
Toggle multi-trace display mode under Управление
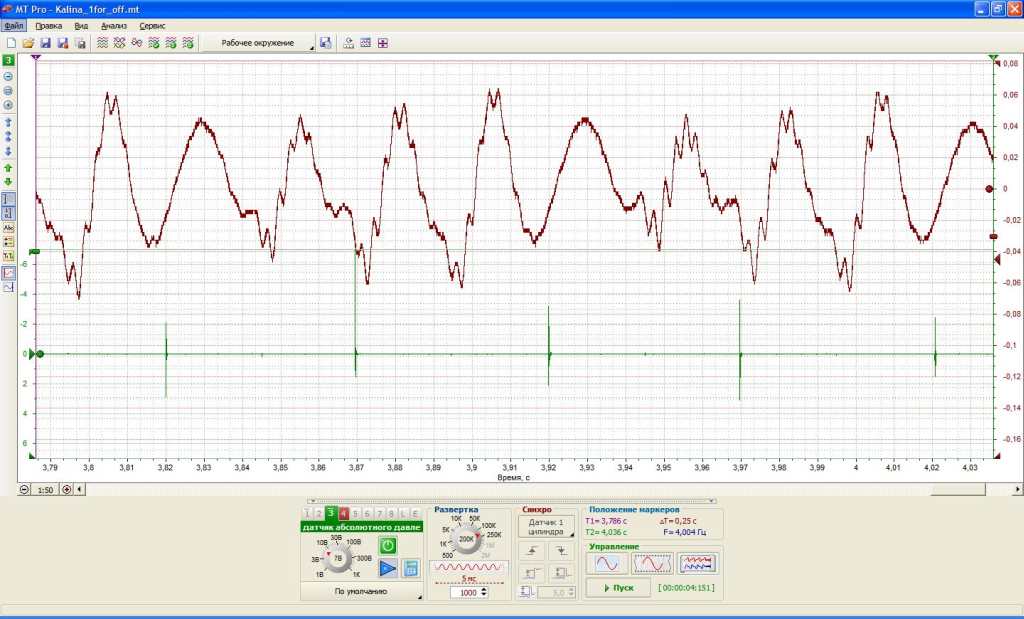pos(697,563)
